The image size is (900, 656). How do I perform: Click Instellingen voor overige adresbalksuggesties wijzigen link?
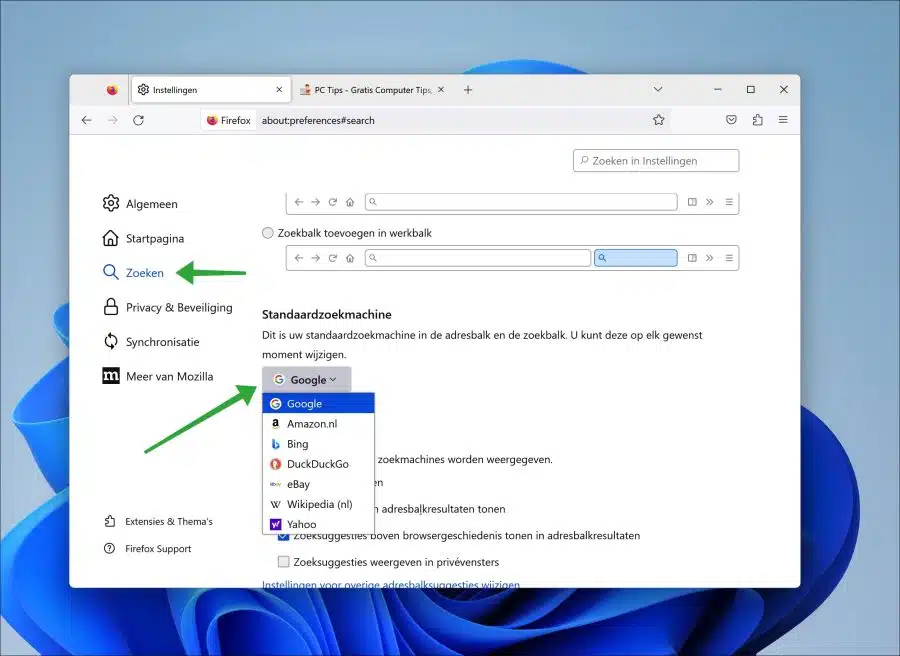coord(391,584)
